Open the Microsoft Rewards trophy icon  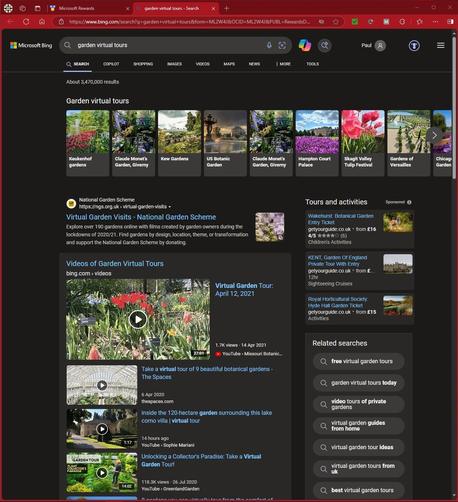pos(414,45)
